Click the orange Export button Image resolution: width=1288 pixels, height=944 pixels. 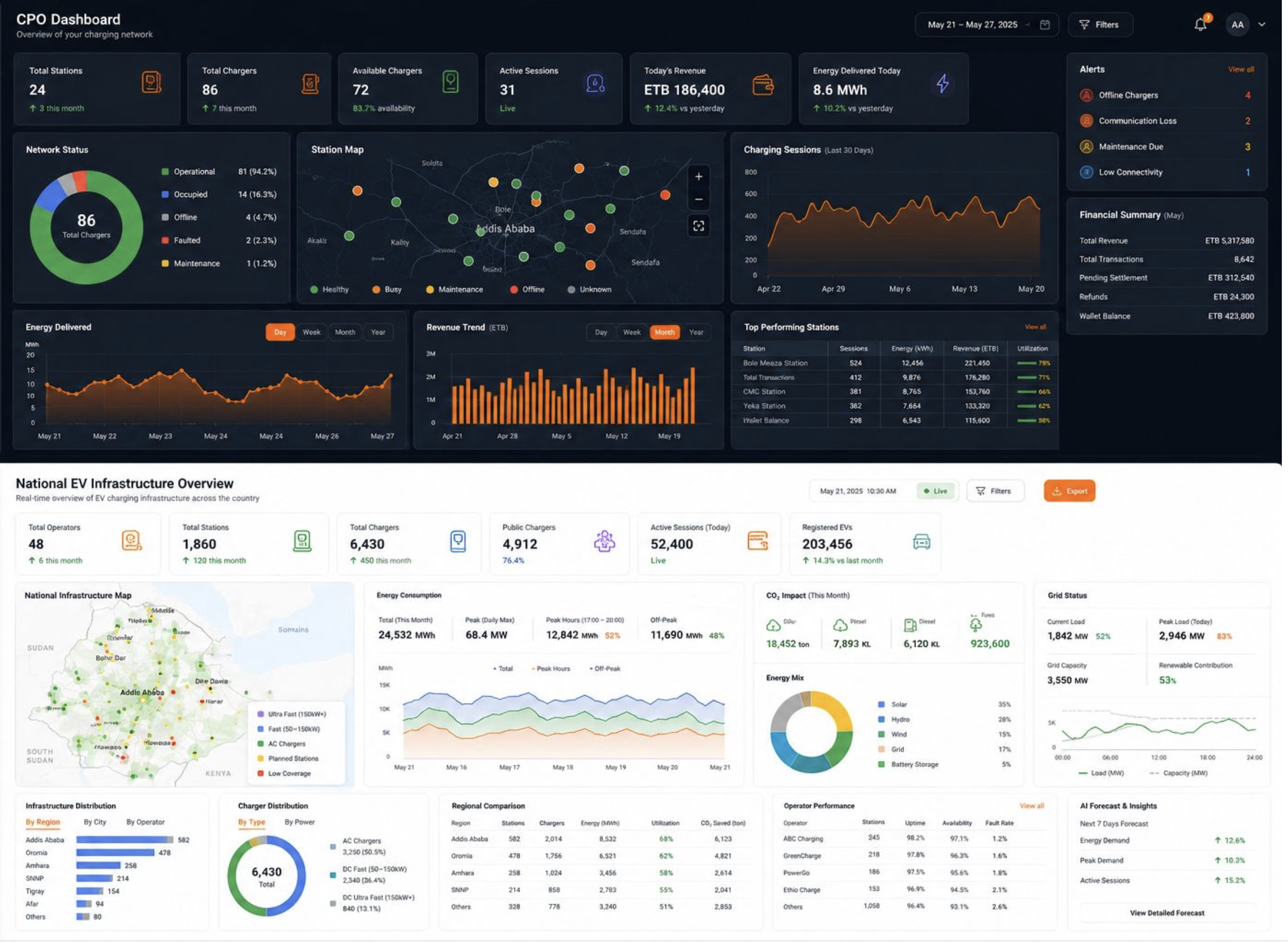1069,492
